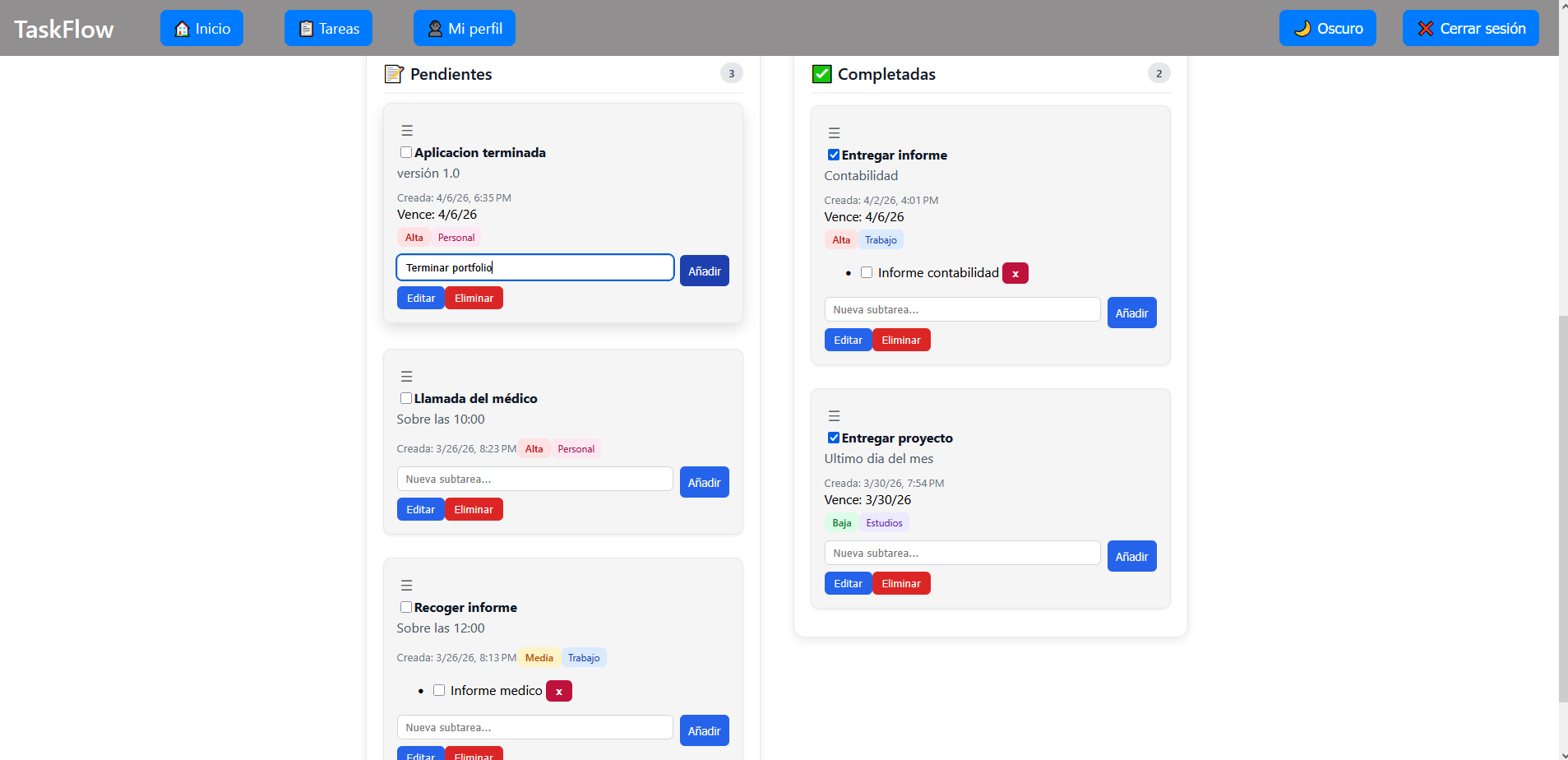Click the drag handle on Entregar informe
Image resolution: width=1568 pixels, height=760 pixels.
834,133
